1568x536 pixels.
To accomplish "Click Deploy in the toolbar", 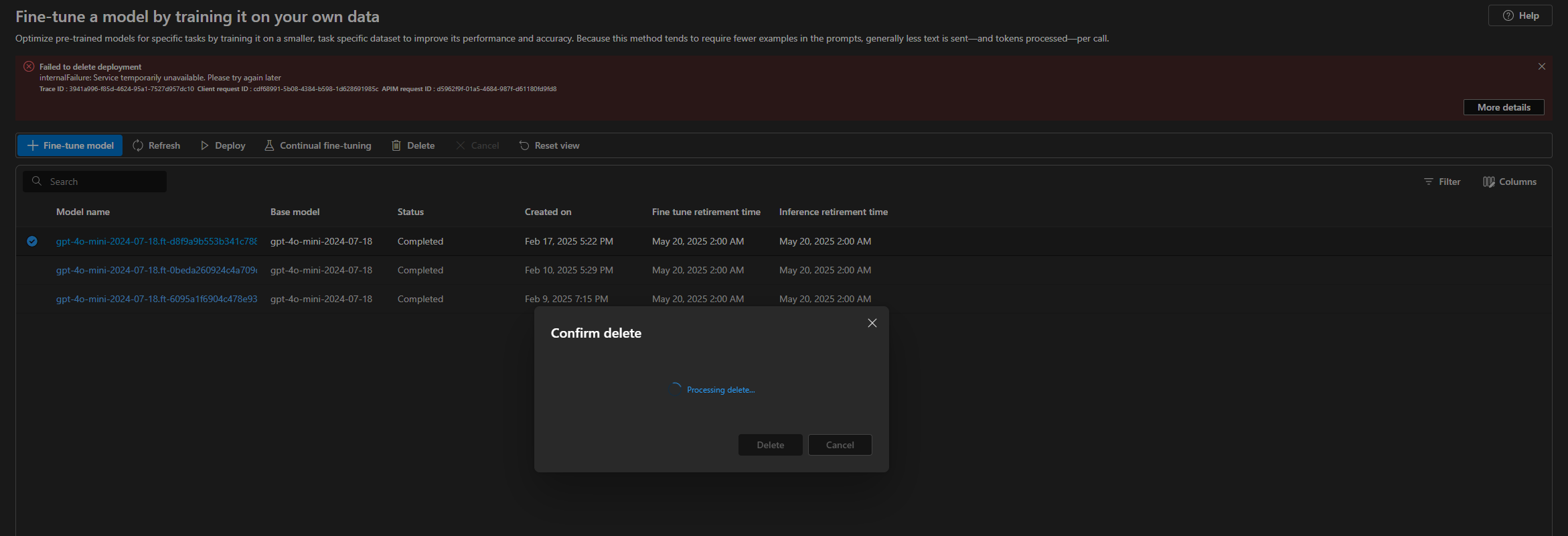I will click(x=223, y=145).
